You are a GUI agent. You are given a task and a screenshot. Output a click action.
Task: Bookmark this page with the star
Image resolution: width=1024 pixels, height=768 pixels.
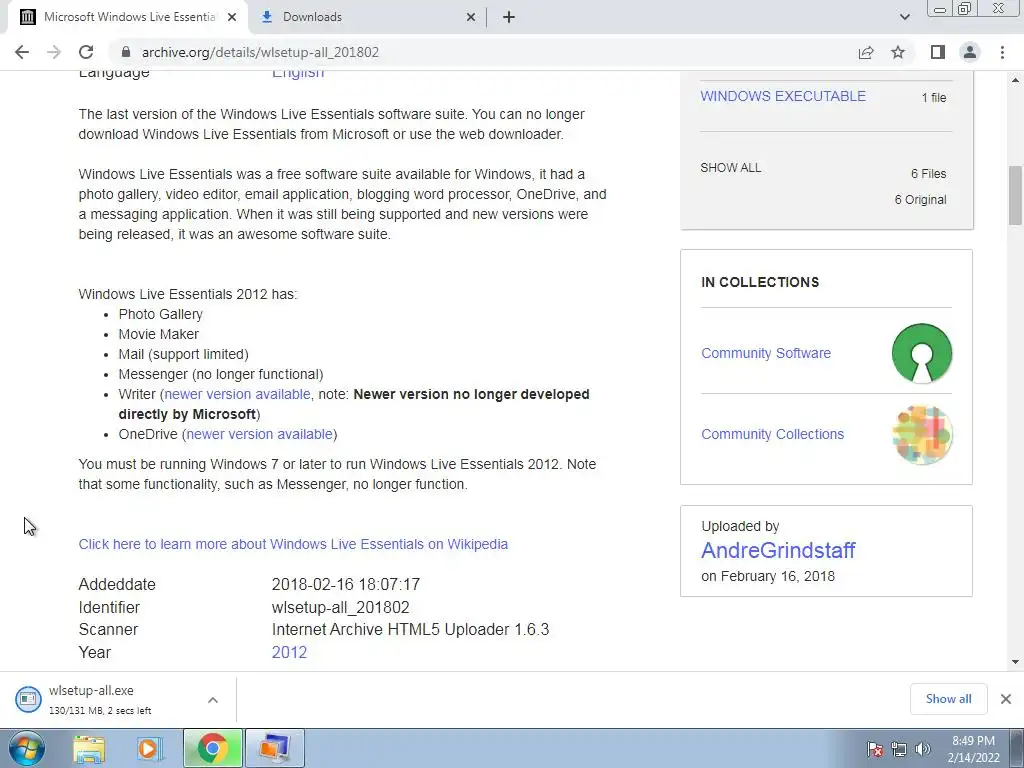coord(898,52)
